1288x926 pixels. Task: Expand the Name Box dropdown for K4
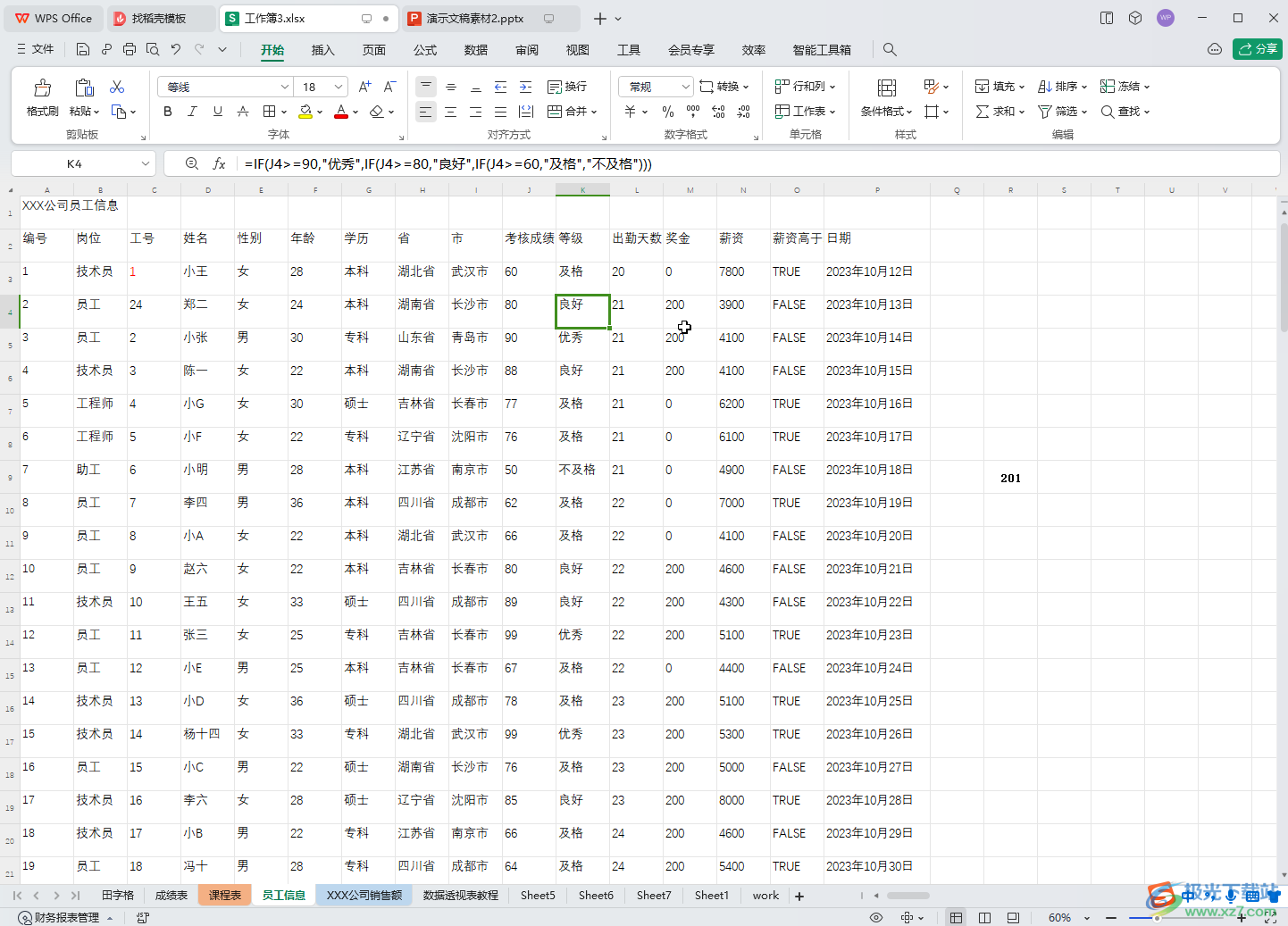coord(146,163)
